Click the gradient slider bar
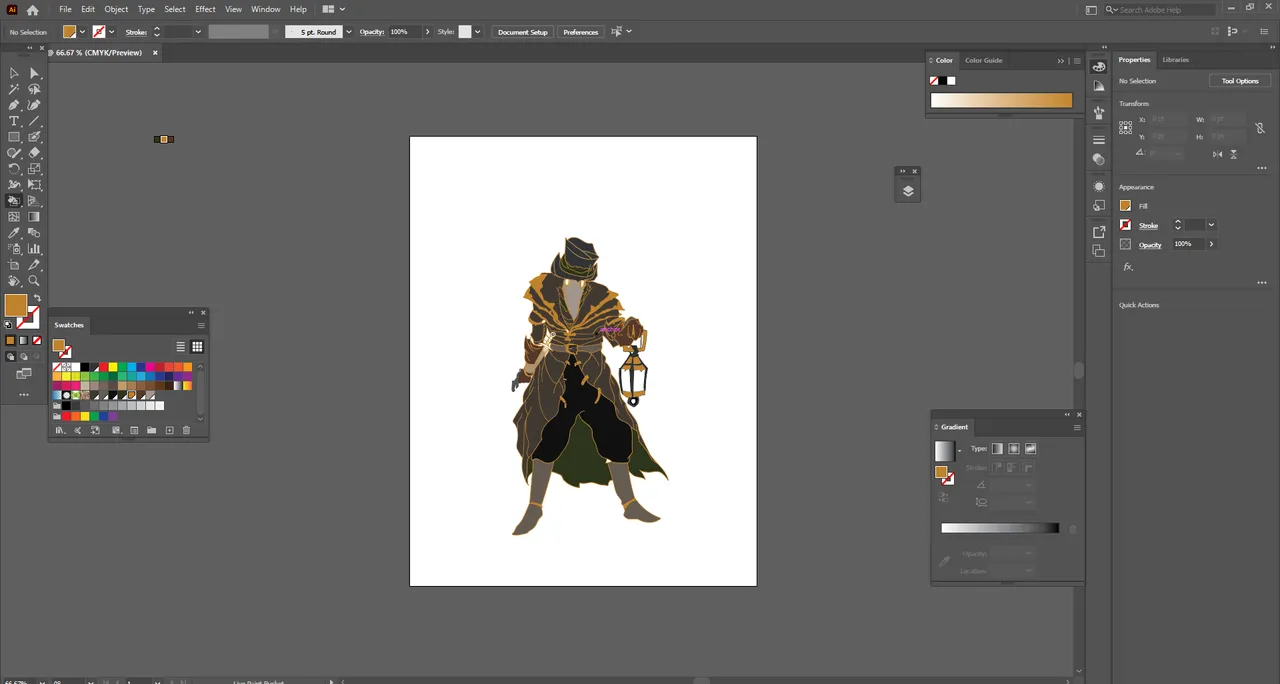The width and height of the screenshot is (1280, 684). coord(1000,528)
